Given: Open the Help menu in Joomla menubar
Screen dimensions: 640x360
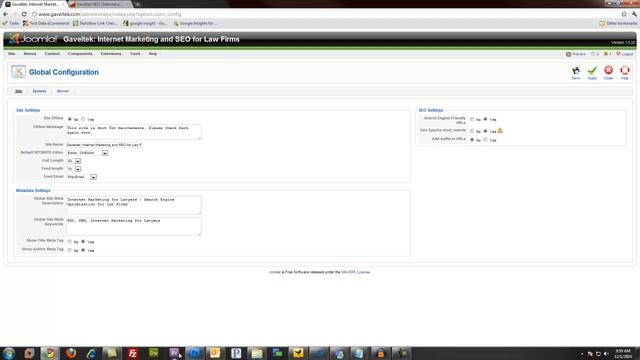Looking at the screenshot, I should (x=153, y=54).
